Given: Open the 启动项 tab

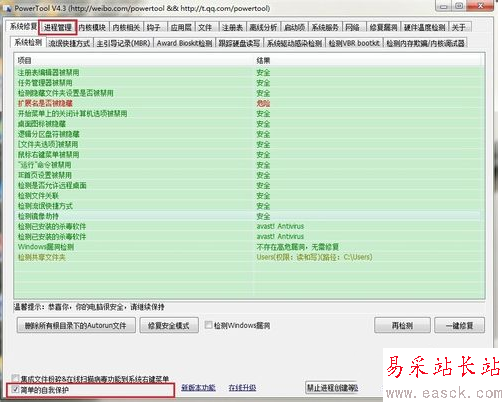Looking at the screenshot, I should pos(295,27).
